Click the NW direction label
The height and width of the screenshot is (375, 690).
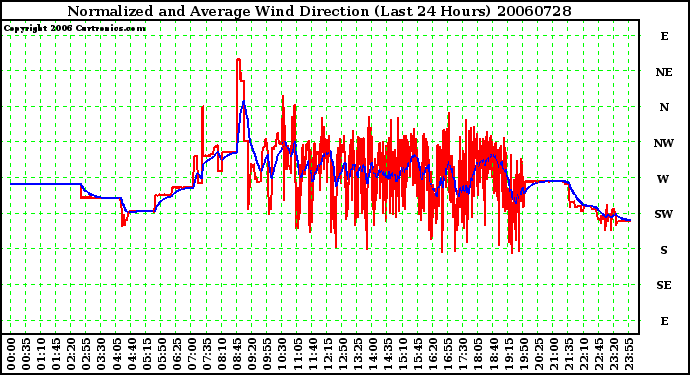click(x=664, y=143)
